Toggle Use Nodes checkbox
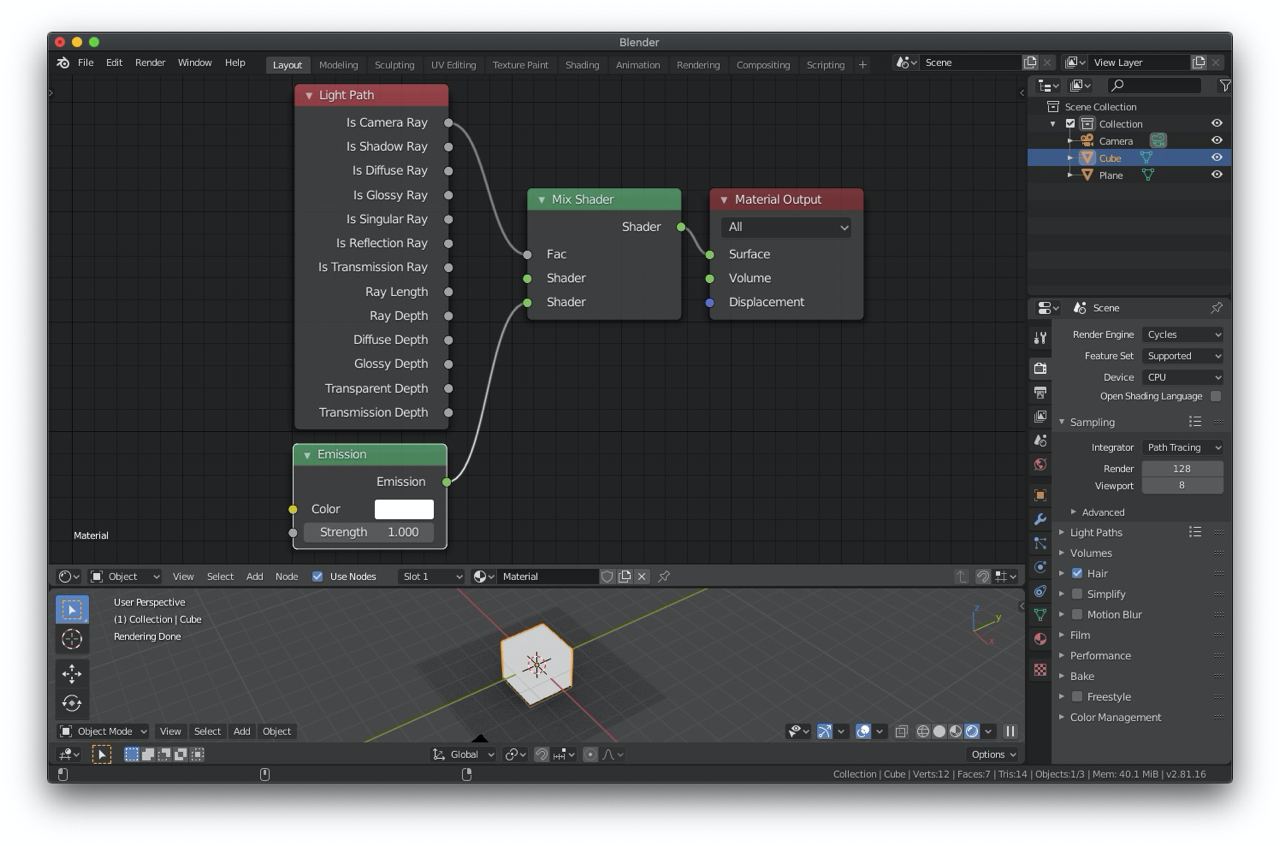 pos(317,576)
